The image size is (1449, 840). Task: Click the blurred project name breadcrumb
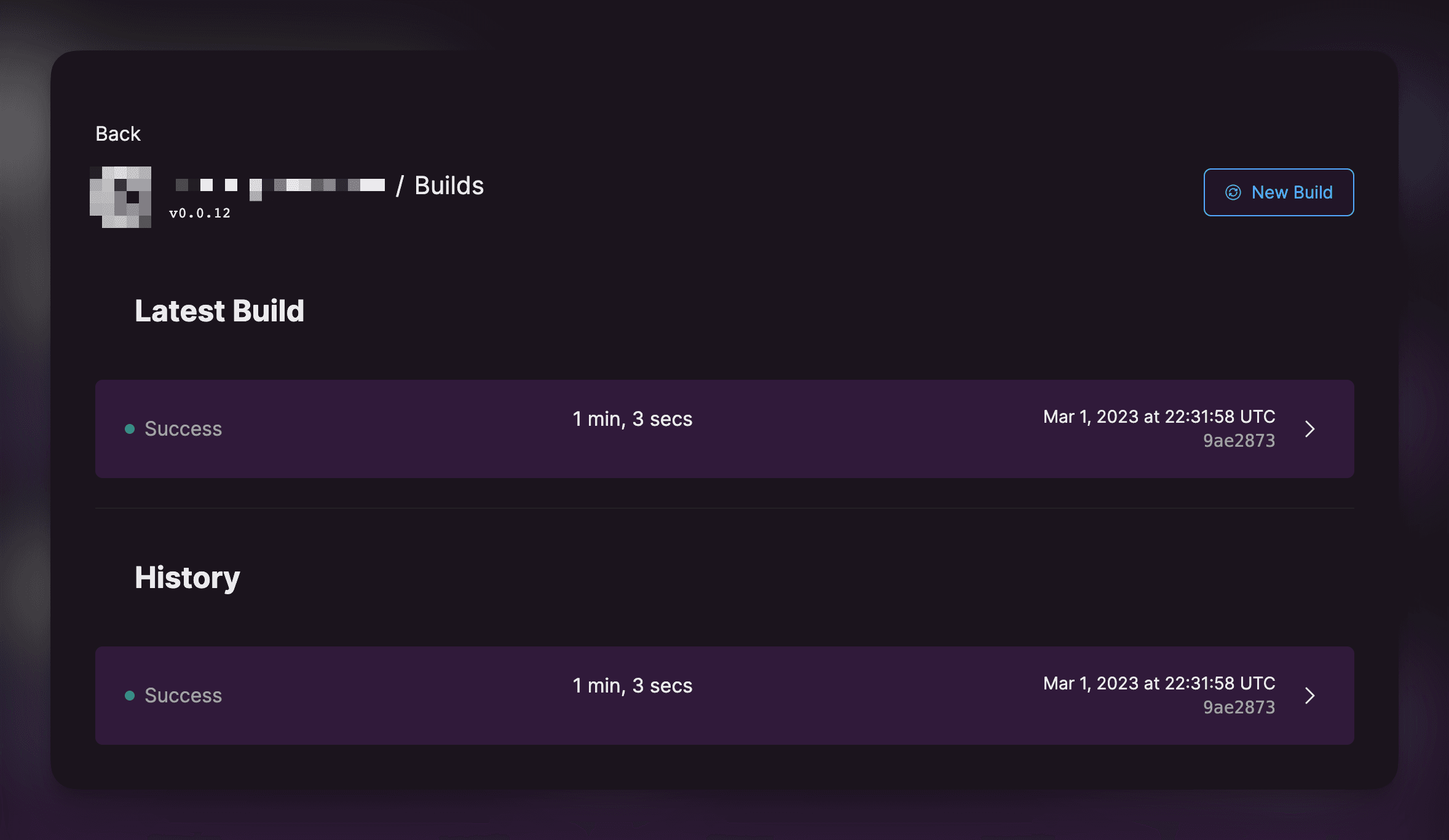point(280,186)
